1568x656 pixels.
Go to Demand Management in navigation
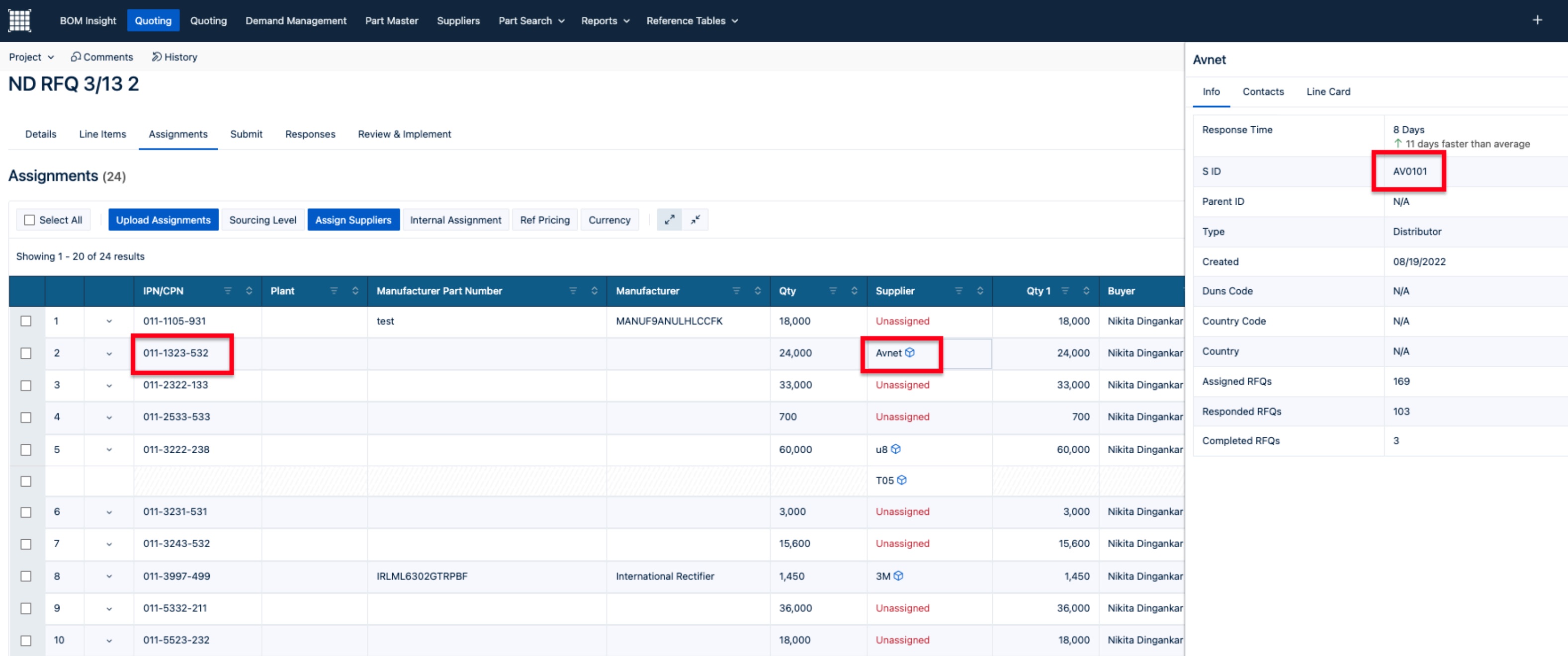pos(296,20)
